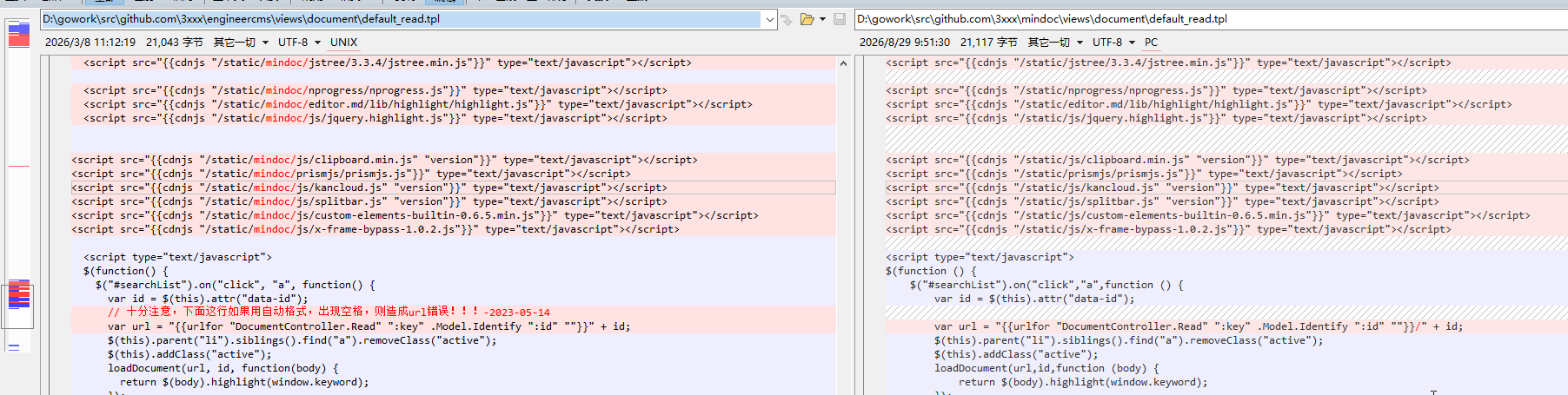Click right timestamp 2026/8/29 9:51:30
This screenshot has height=395, width=1568.
904,43
